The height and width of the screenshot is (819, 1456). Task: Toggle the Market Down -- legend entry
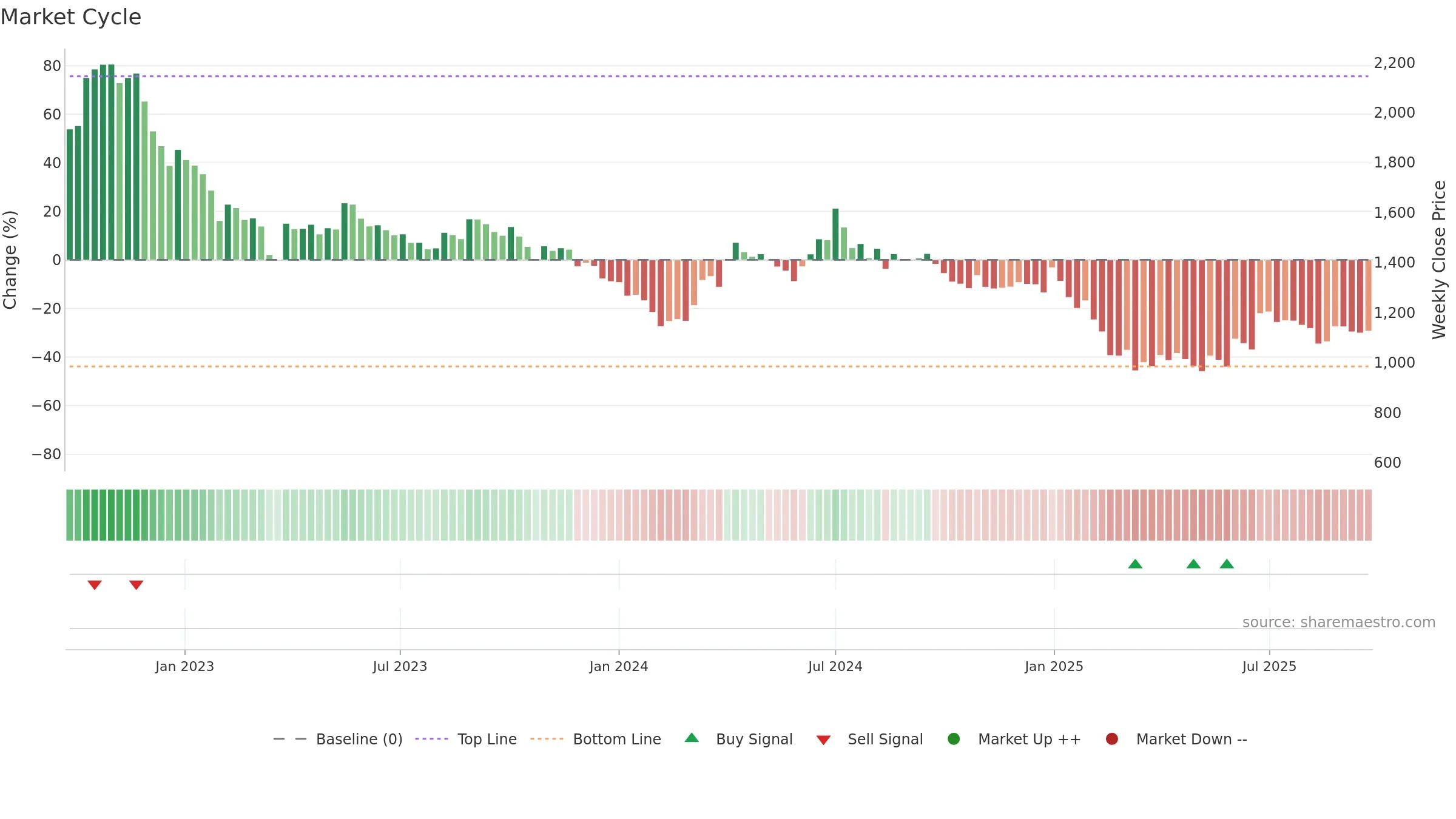coord(1176,739)
